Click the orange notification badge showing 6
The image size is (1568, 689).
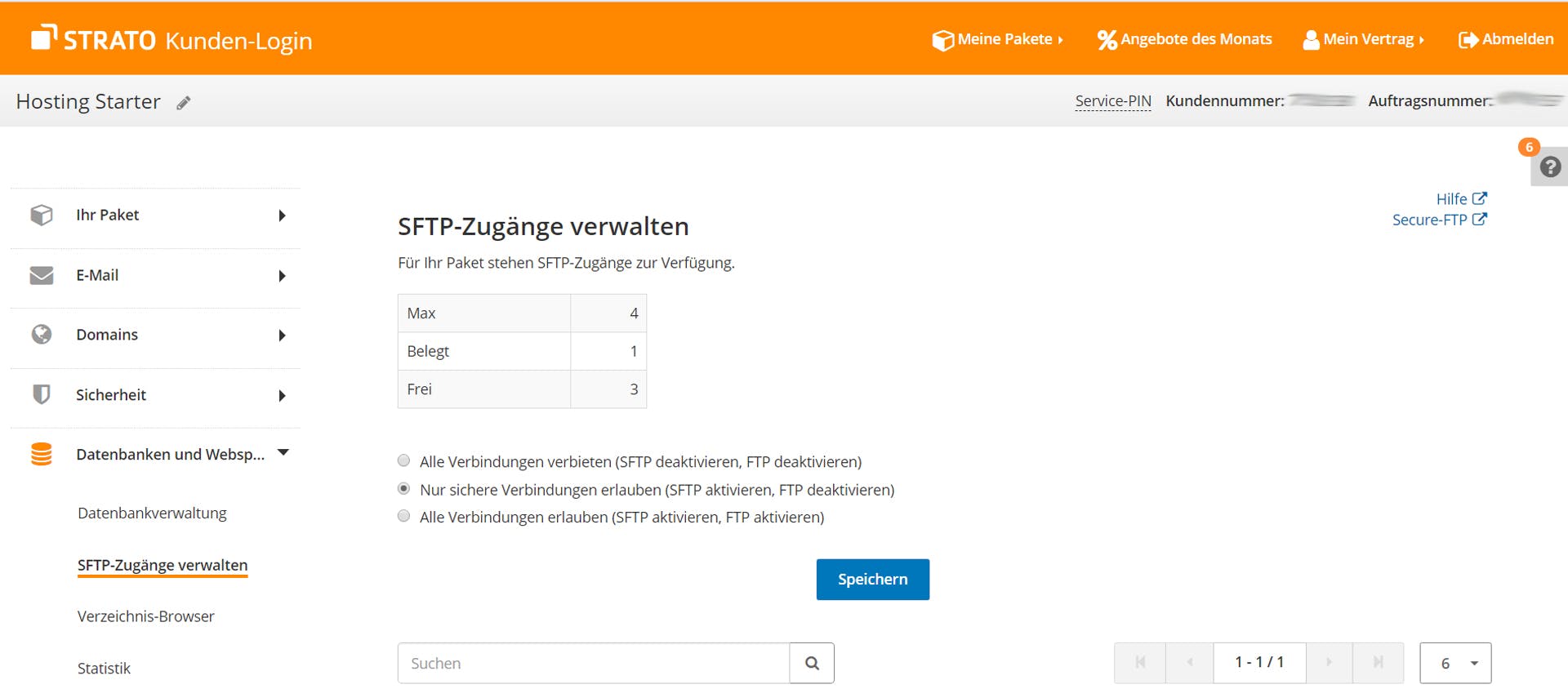1529,147
